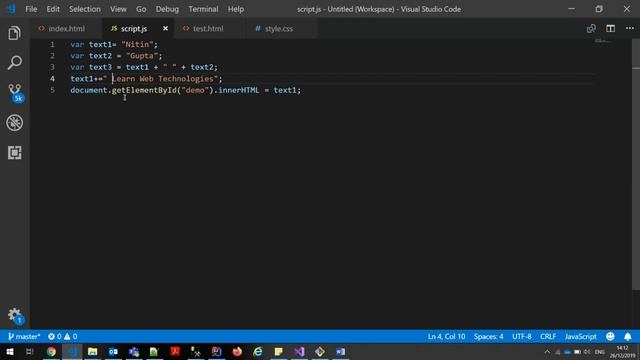
Task: Click the "Gupta" string on line 2
Action: pyautogui.click(x=142, y=56)
